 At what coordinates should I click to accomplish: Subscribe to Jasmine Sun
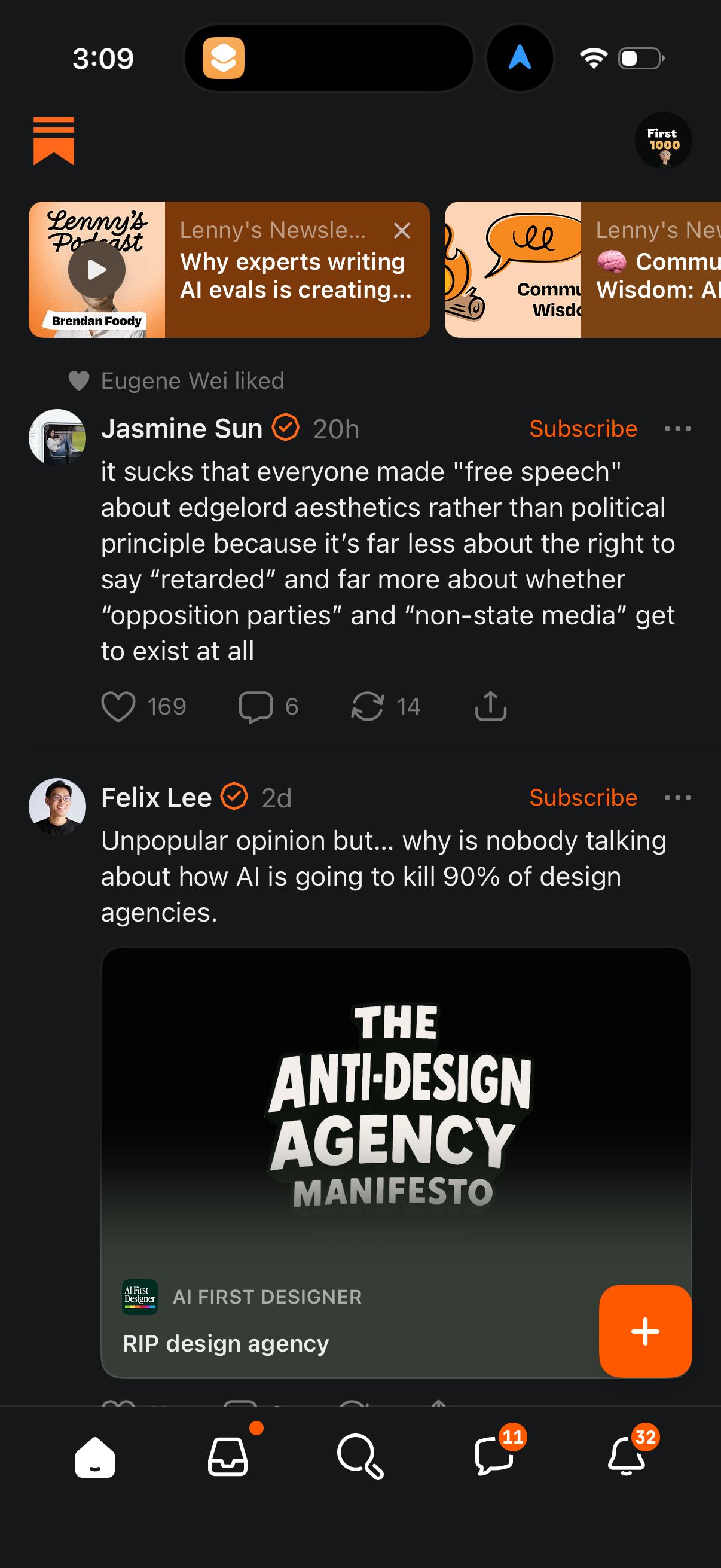point(583,429)
